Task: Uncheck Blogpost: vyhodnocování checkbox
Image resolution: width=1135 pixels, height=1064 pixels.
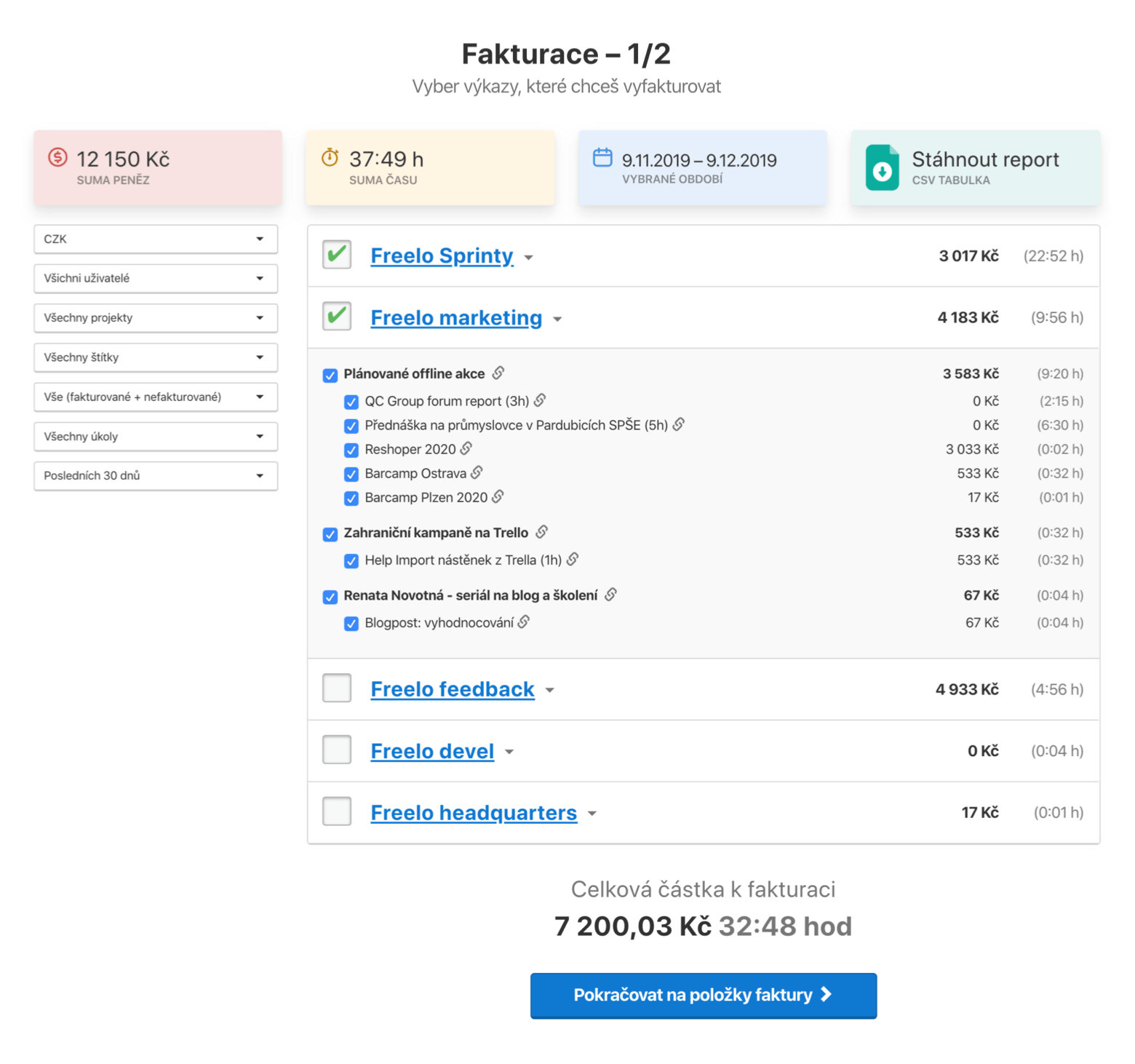Action: point(351,624)
